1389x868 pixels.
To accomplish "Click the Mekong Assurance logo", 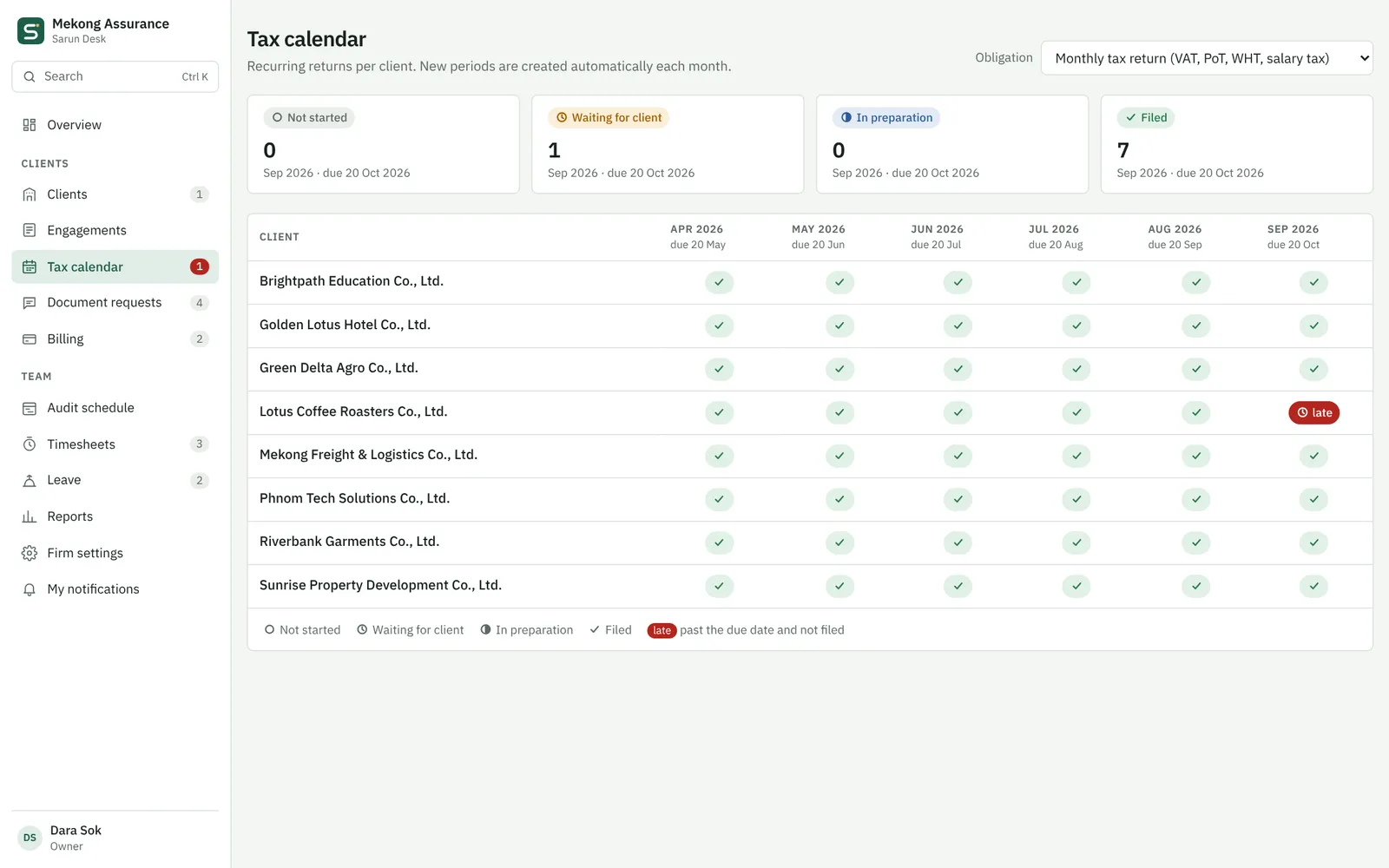I will pyautogui.click(x=31, y=31).
